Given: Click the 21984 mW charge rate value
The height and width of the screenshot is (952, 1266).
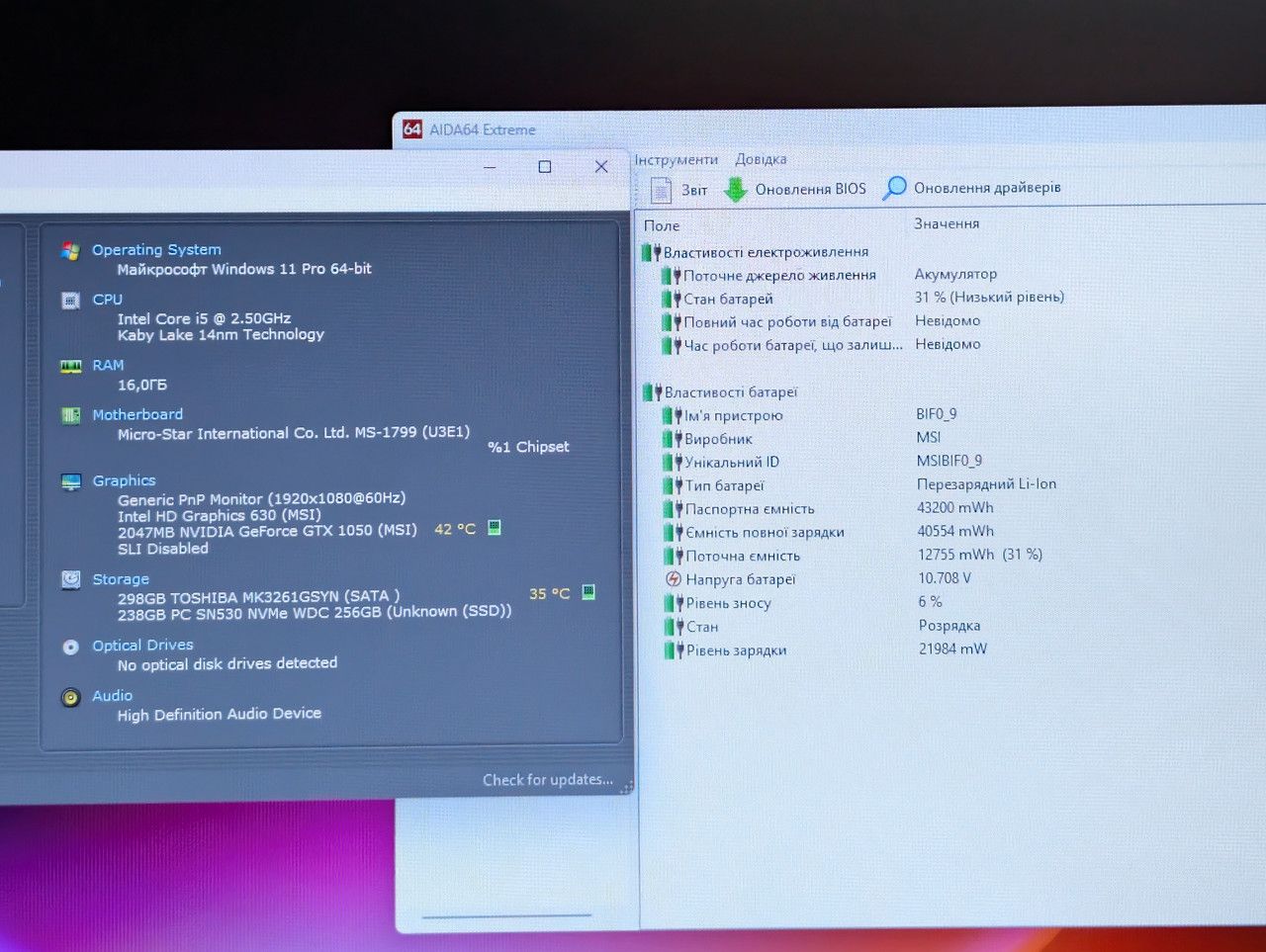Looking at the screenshot, I should (952, 649).
